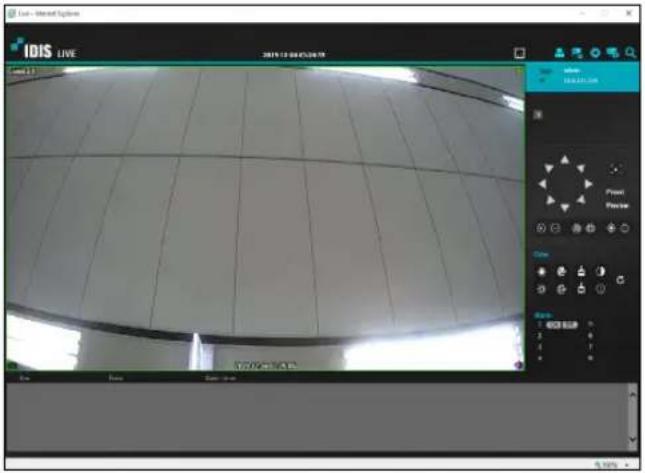645x473 pixels.
Task: Click the single monitor icon beside user icon
Action: click(x=577, y=53)
